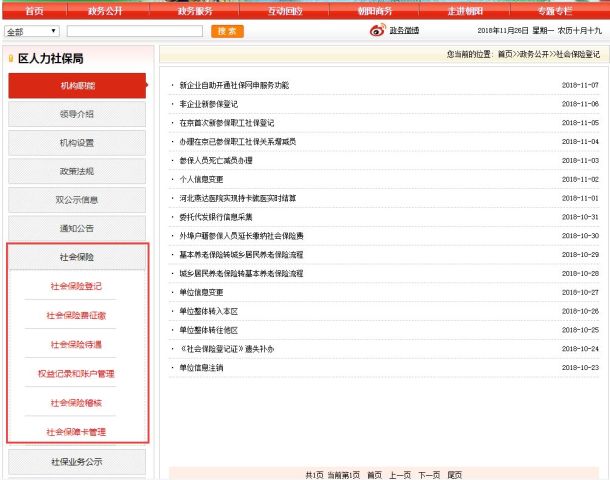The image size is (610, 480).
Task: Click the date 2018-10-23 in the list
Action: point(580,368)
